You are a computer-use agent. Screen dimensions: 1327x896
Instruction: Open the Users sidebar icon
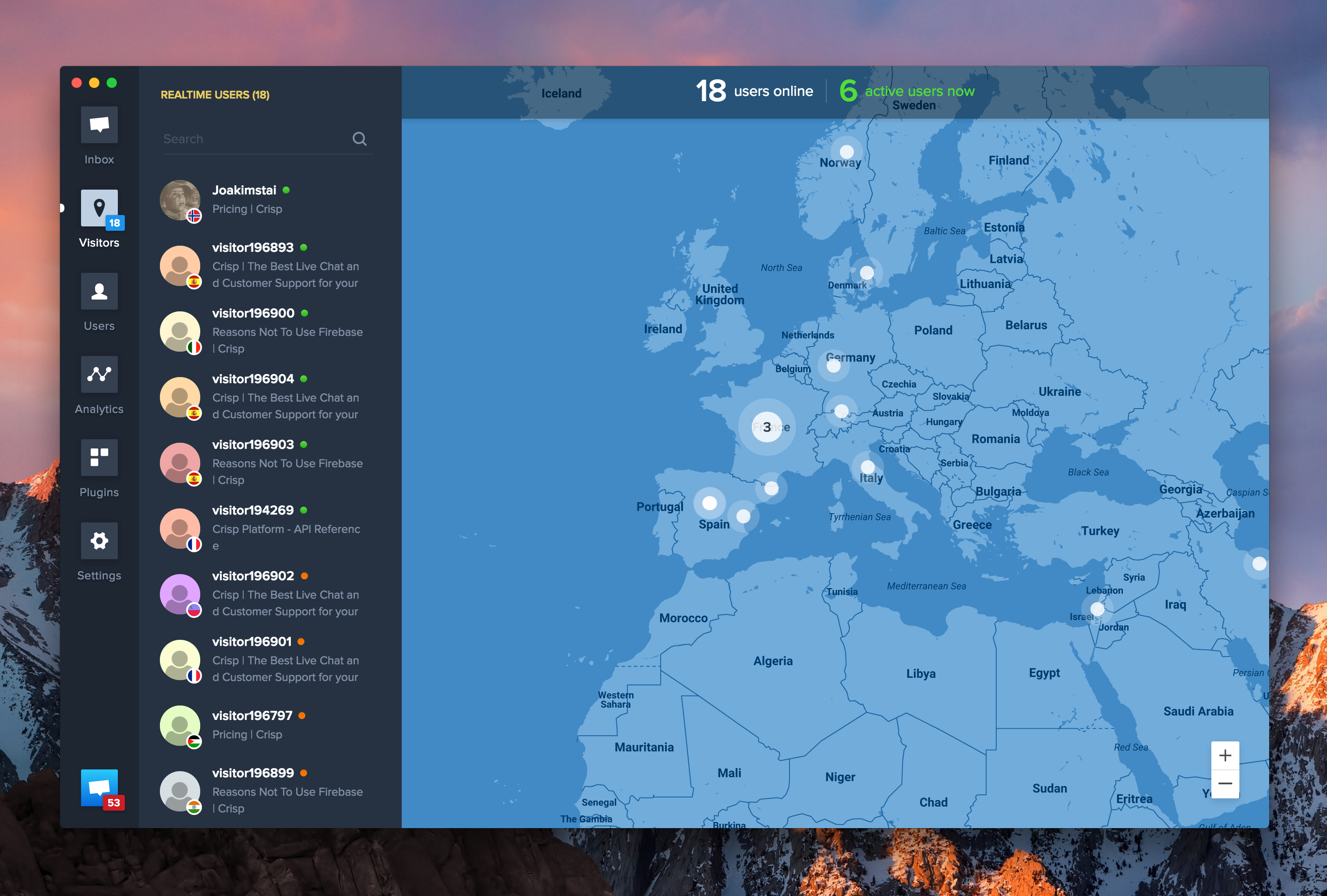[99, 291]
